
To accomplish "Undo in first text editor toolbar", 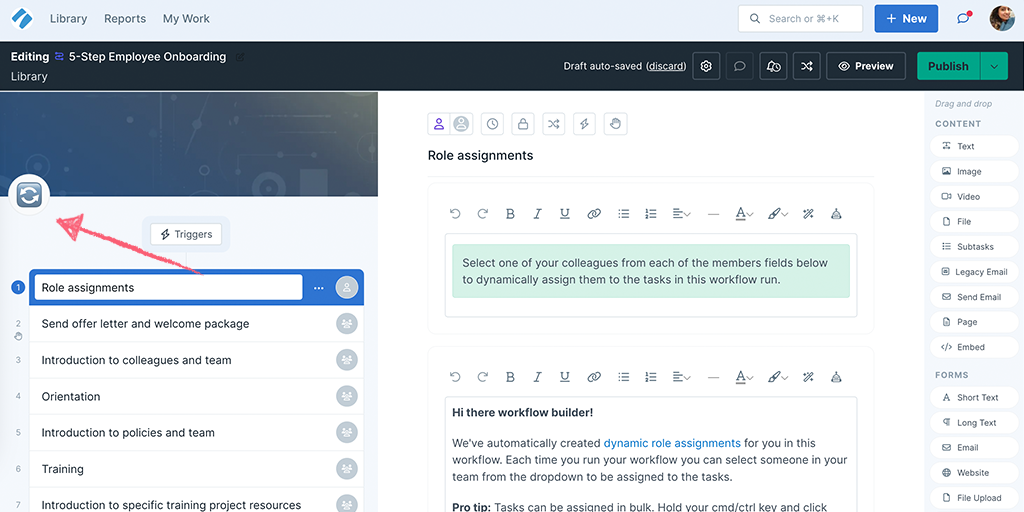I will pos(455,214).
